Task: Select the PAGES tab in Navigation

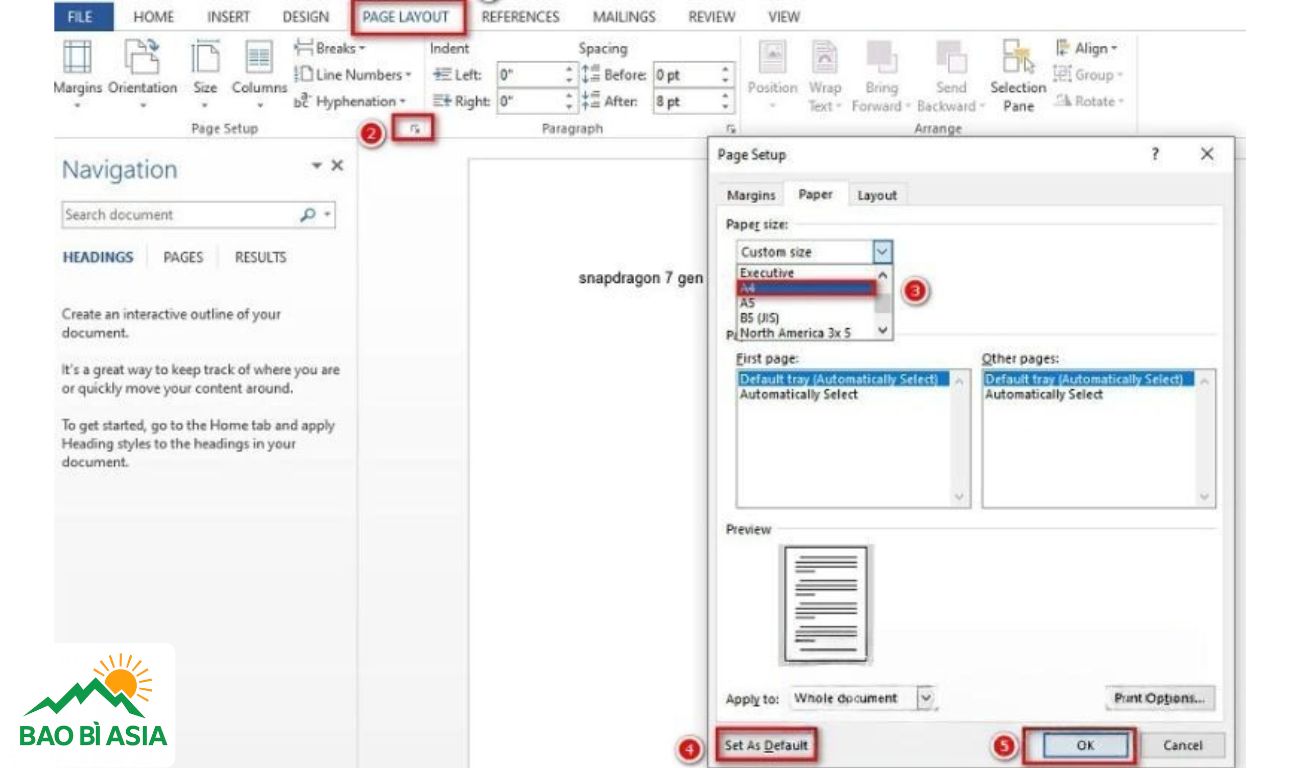Action: pos(183,257)
